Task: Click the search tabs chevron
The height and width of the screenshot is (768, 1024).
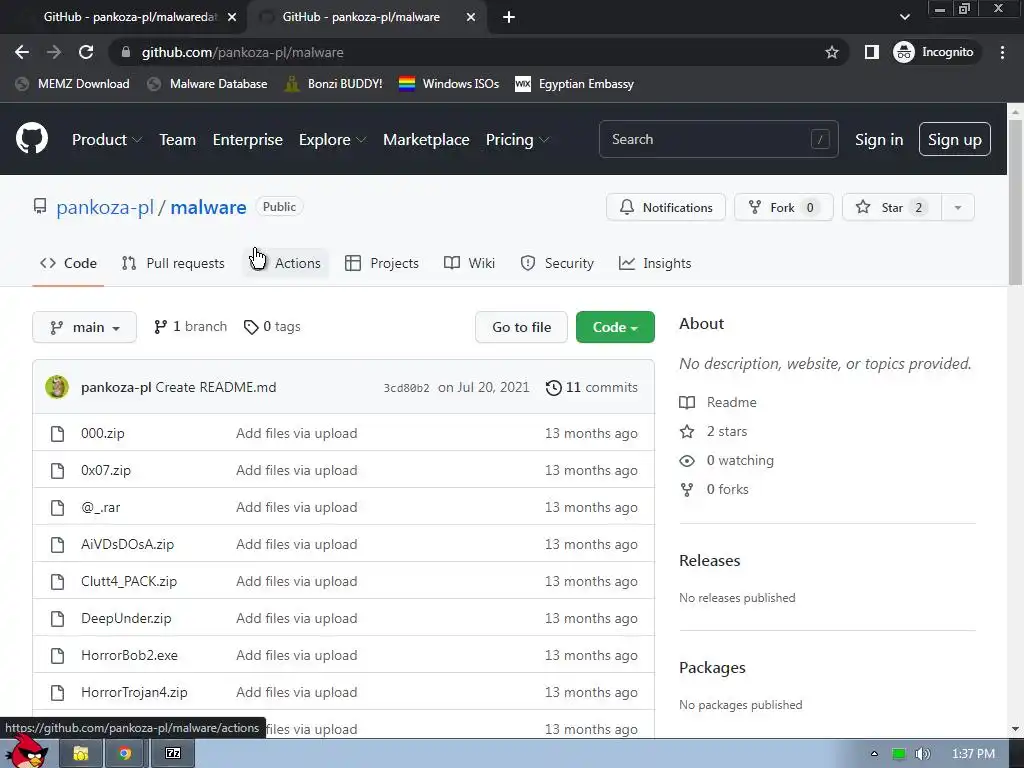Action: [x=904, y=17]
